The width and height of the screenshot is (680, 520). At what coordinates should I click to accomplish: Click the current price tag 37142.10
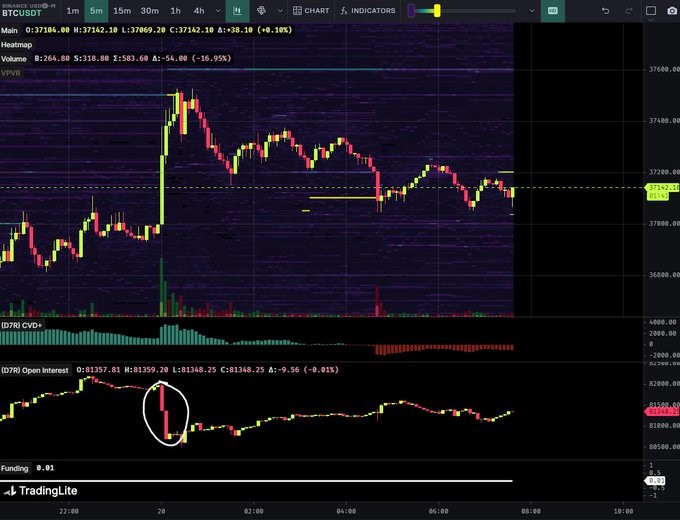tap(662, 187)
